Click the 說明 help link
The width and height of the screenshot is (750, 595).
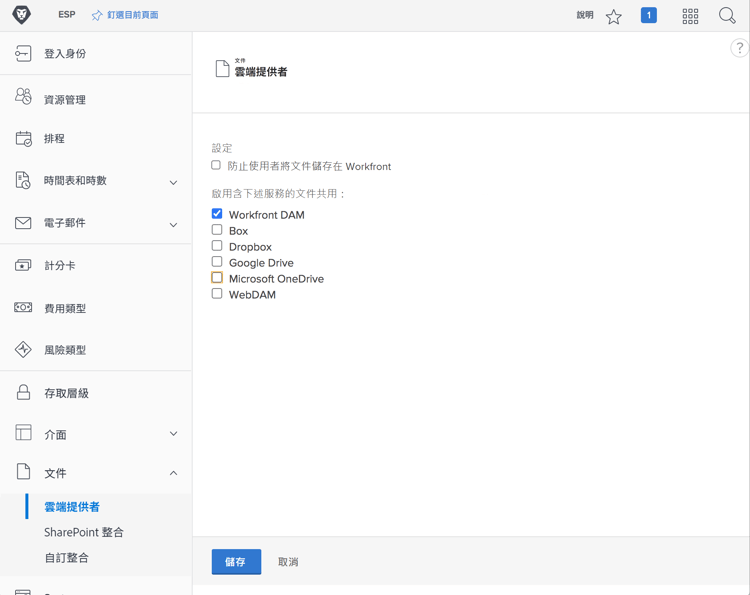tap(585, 15)
